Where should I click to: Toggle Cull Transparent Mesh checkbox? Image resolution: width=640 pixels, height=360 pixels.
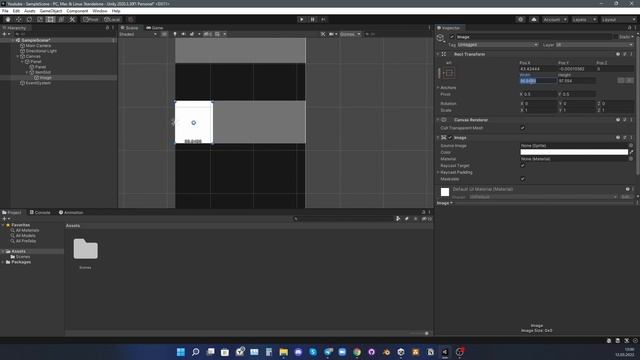tap(522, 128)
